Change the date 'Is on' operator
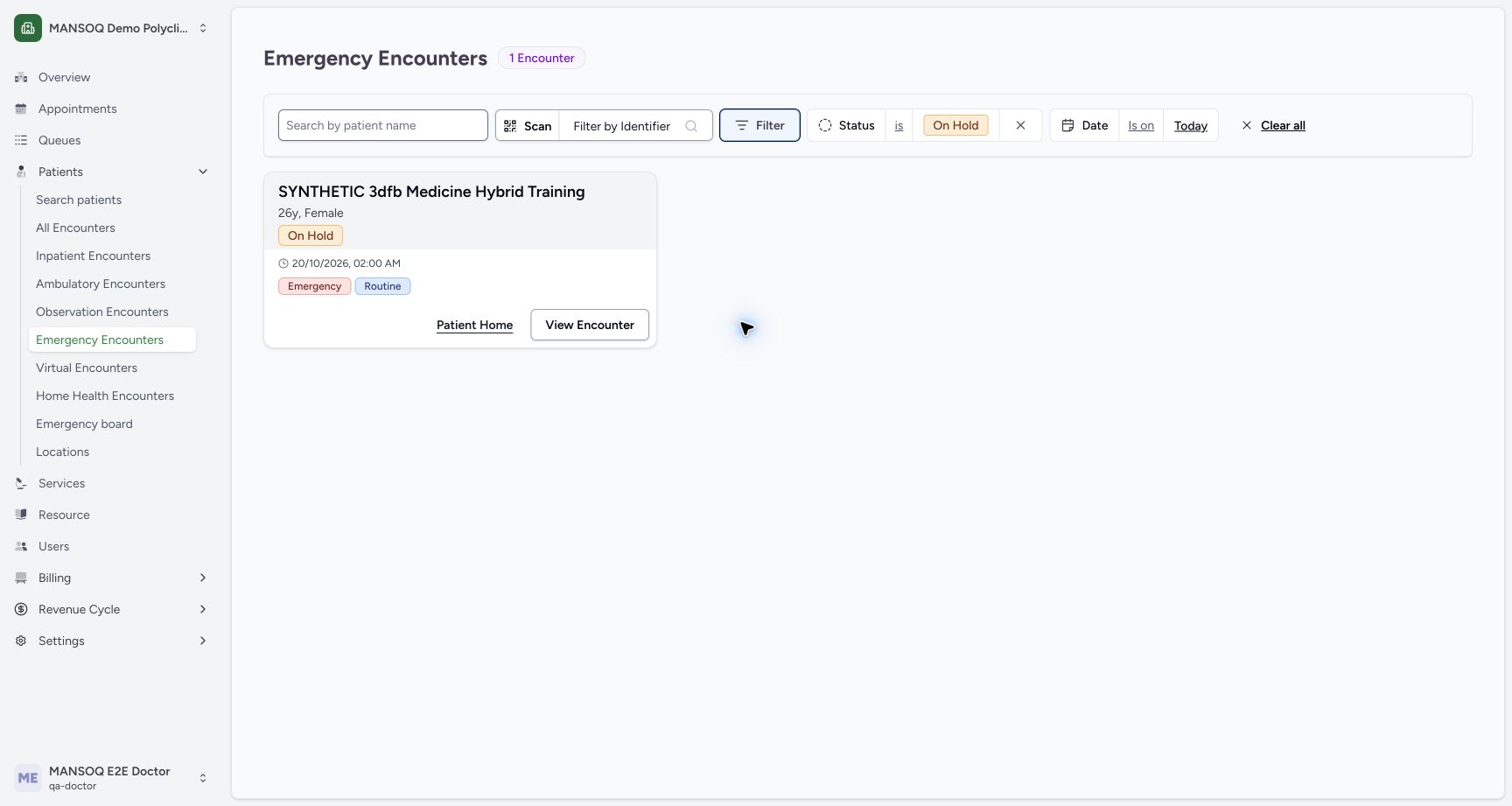The width and height of the screenshot is (1512, 806). (1141, 125)
